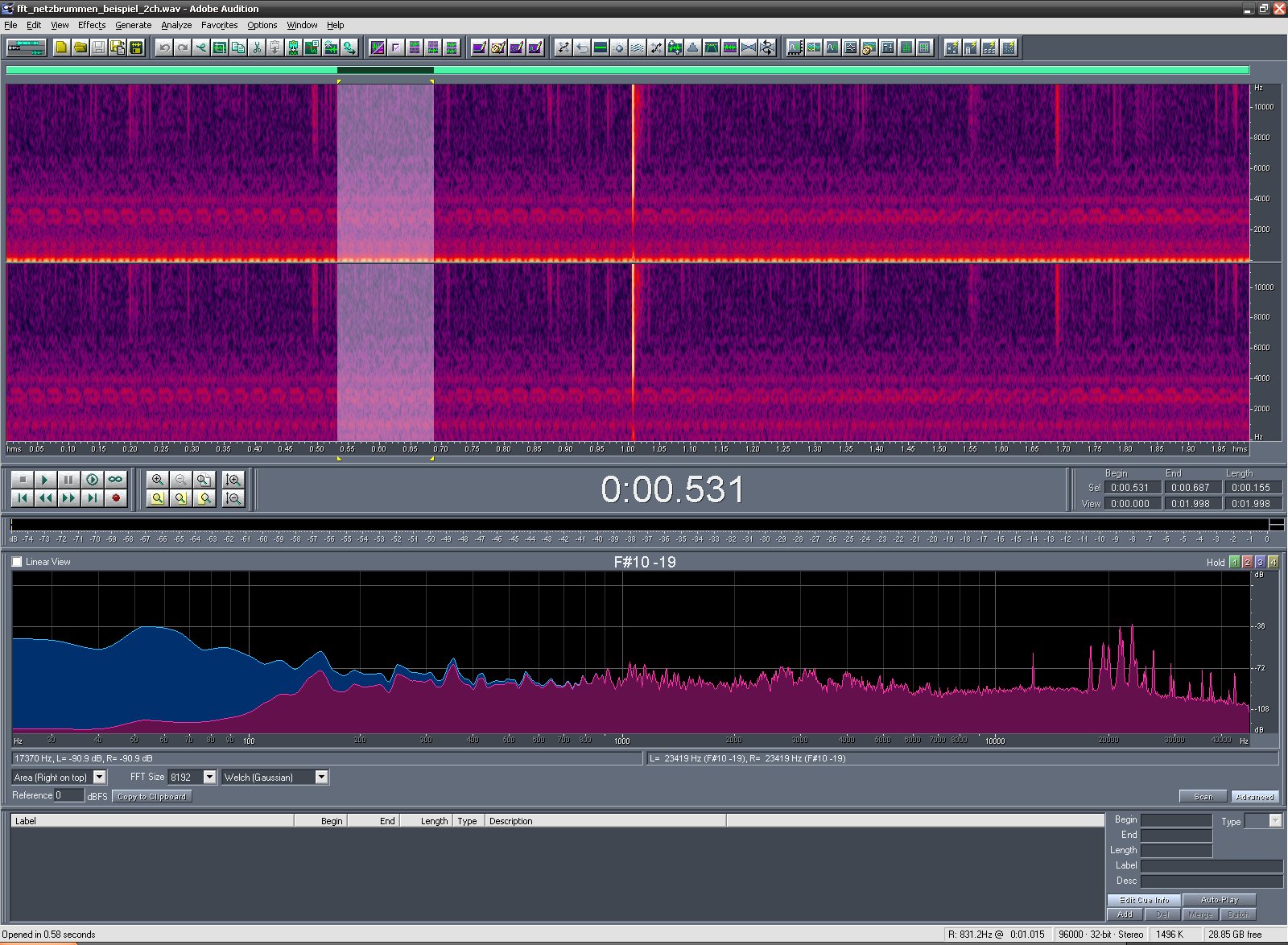Click the Open File folder icon
This screenshot has width=1288, height=945.
tap(80, 48)
